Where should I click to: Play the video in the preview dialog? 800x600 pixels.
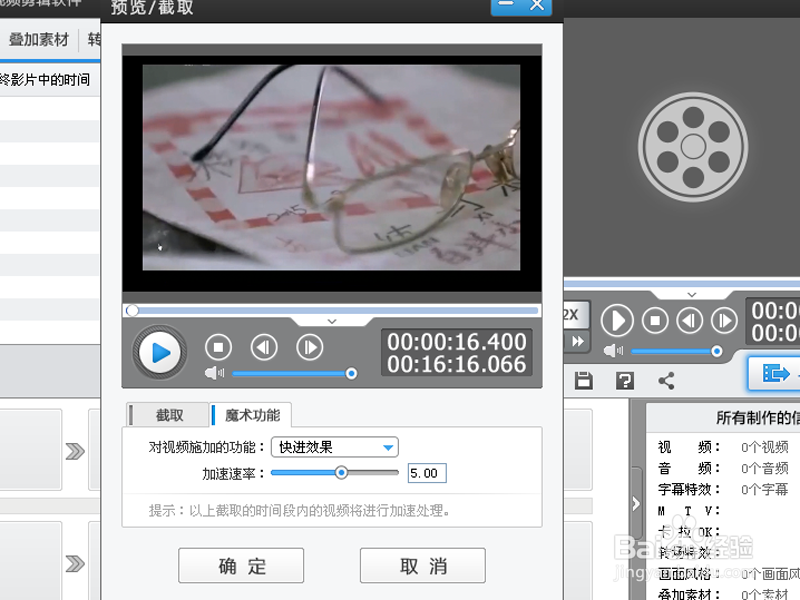pos(160,352)
